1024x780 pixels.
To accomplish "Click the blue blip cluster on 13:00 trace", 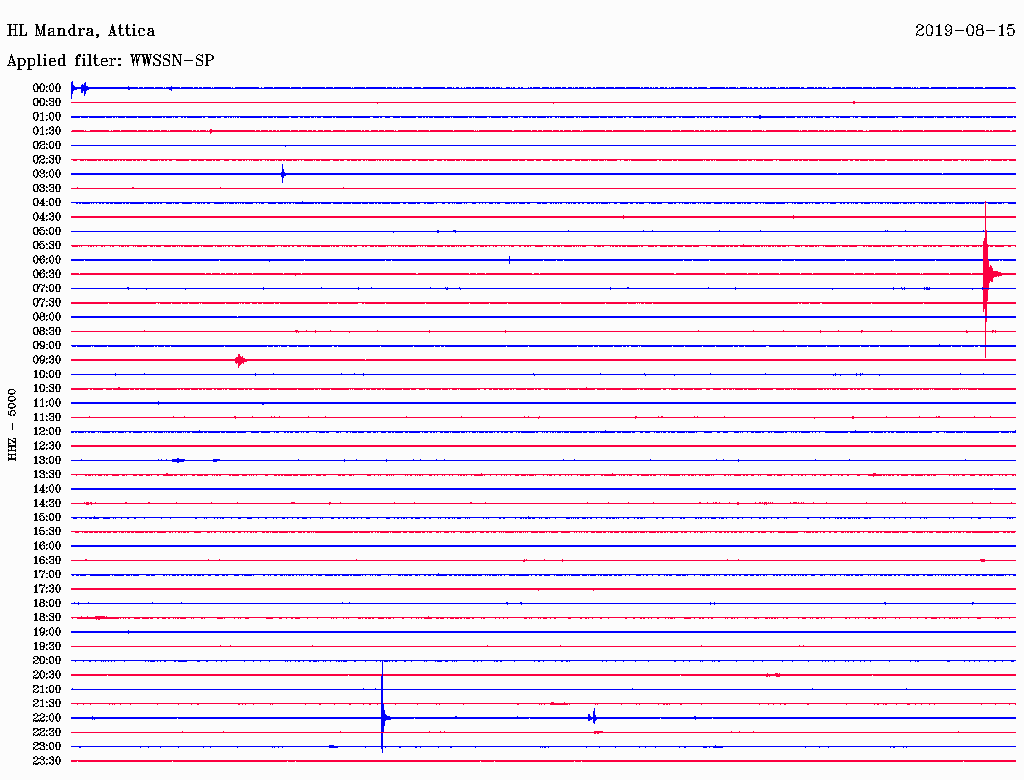I will 178,461.
